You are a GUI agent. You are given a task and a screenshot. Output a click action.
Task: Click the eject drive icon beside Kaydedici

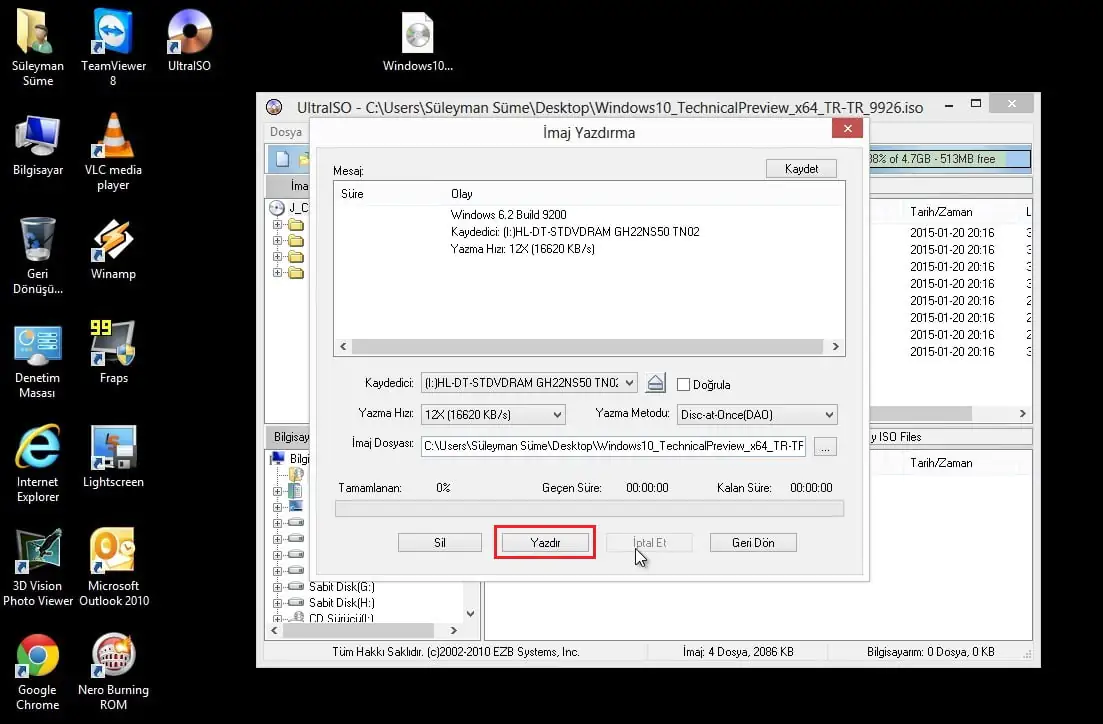click(655, 382)
